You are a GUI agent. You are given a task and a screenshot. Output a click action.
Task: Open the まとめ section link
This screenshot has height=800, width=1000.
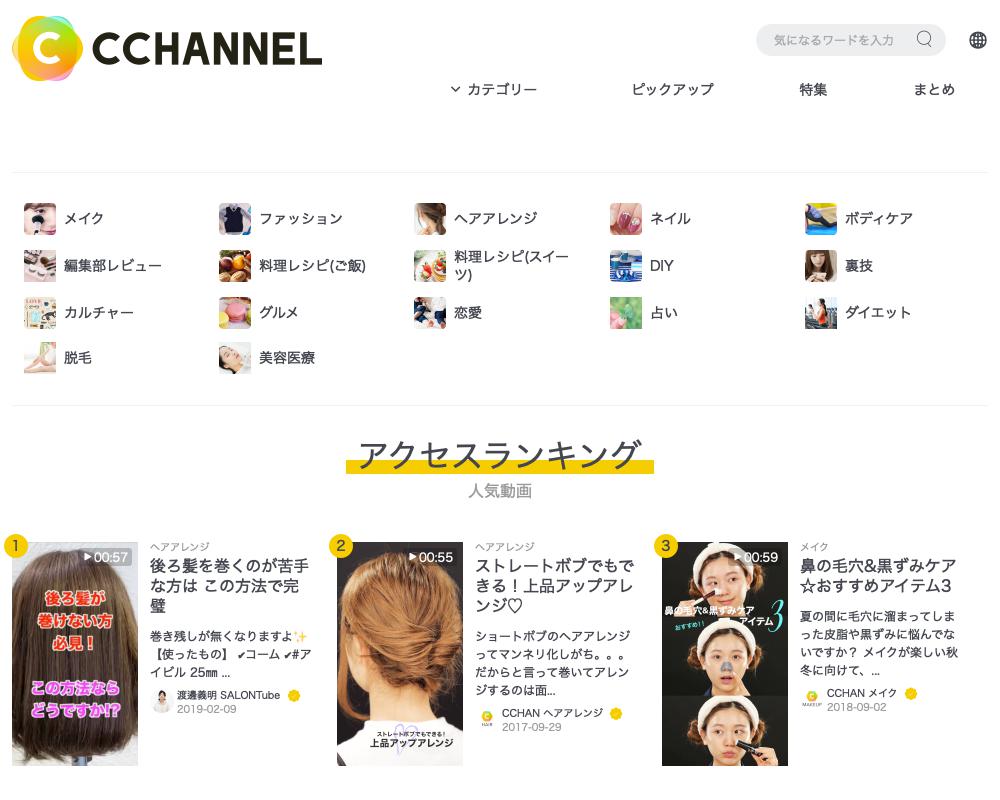934,90
